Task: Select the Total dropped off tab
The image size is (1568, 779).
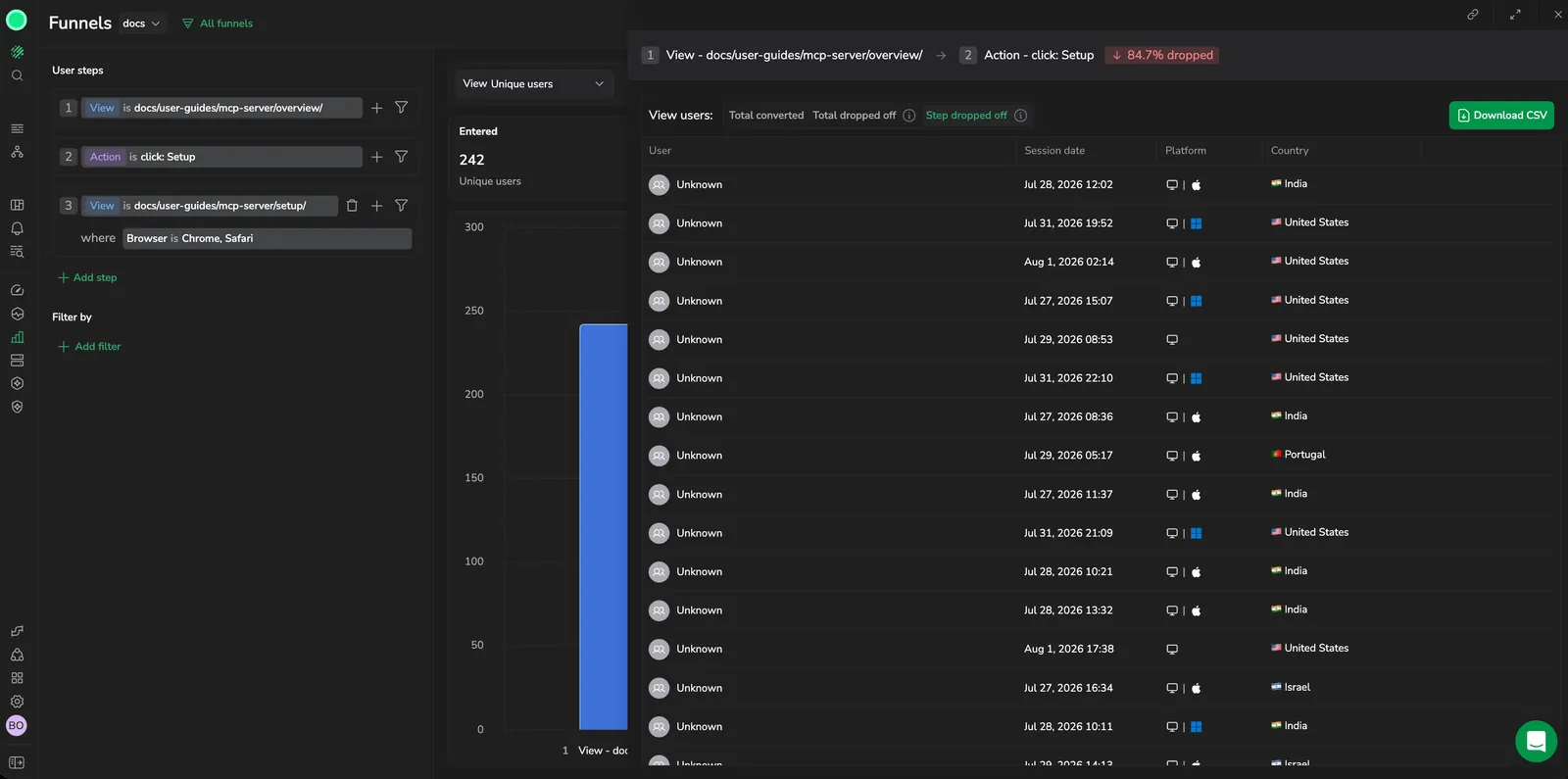Action: (x=854, y=116)
